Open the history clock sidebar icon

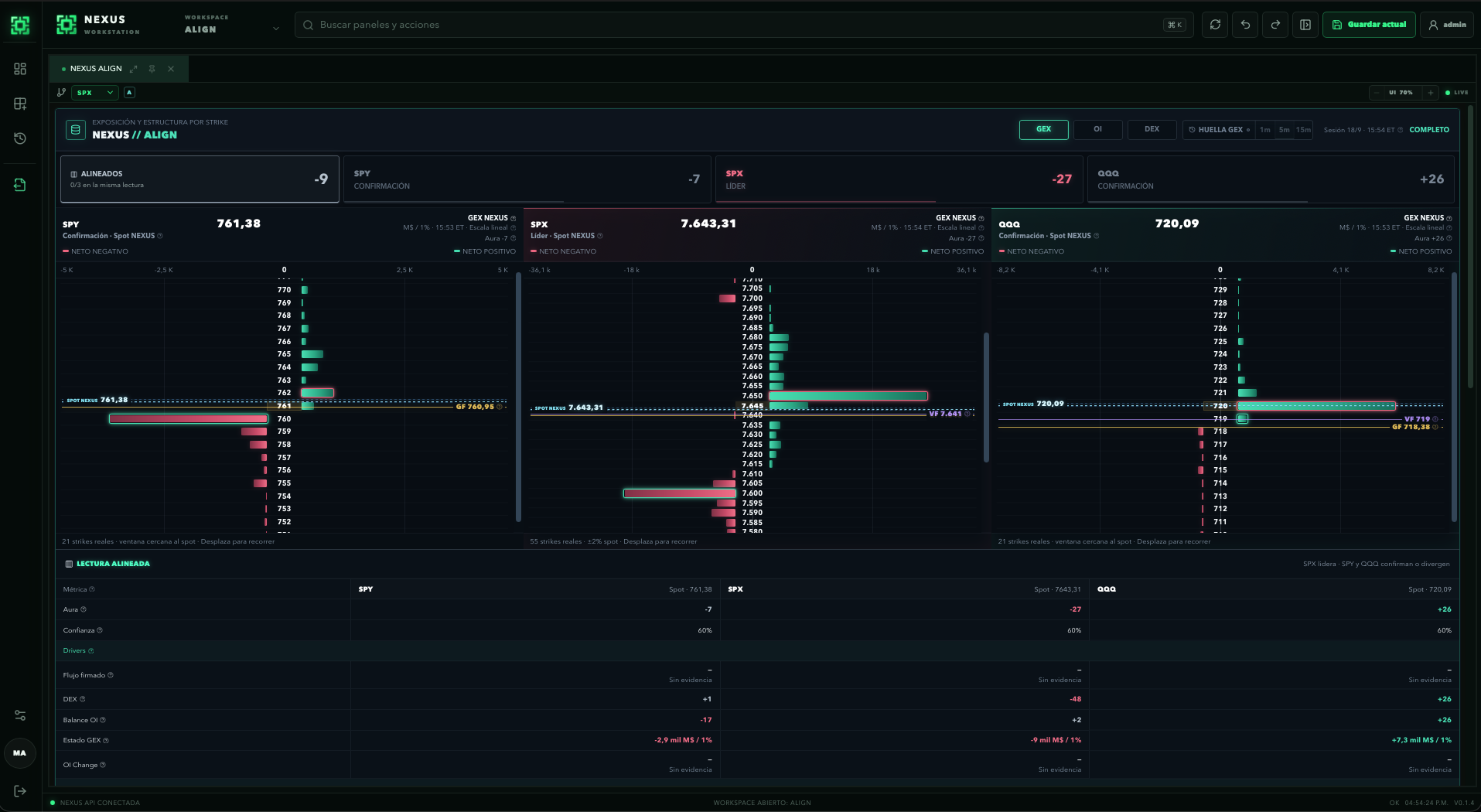click(x=20, y=138)
